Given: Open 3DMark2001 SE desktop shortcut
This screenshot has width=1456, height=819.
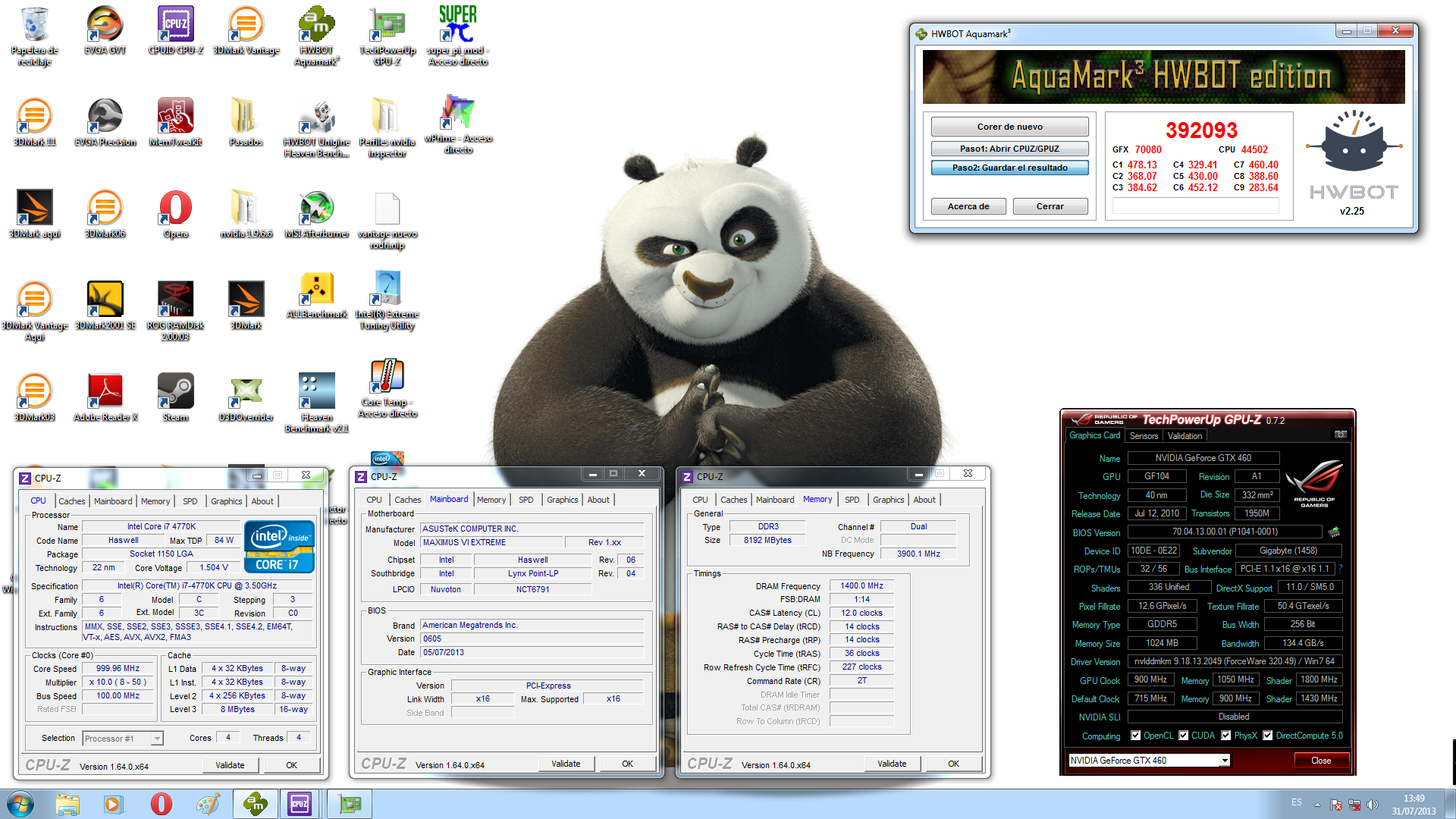Looking at the screenshot, I should point(105,306).
